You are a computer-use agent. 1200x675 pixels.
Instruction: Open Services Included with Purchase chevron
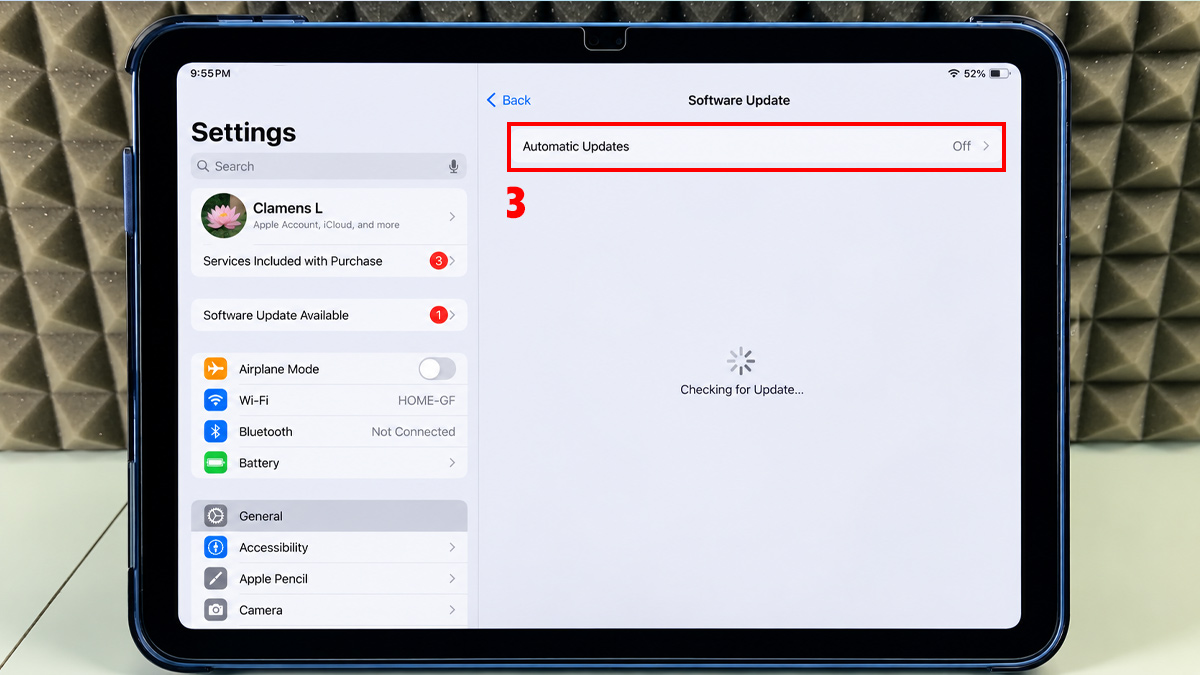(452, 261)
